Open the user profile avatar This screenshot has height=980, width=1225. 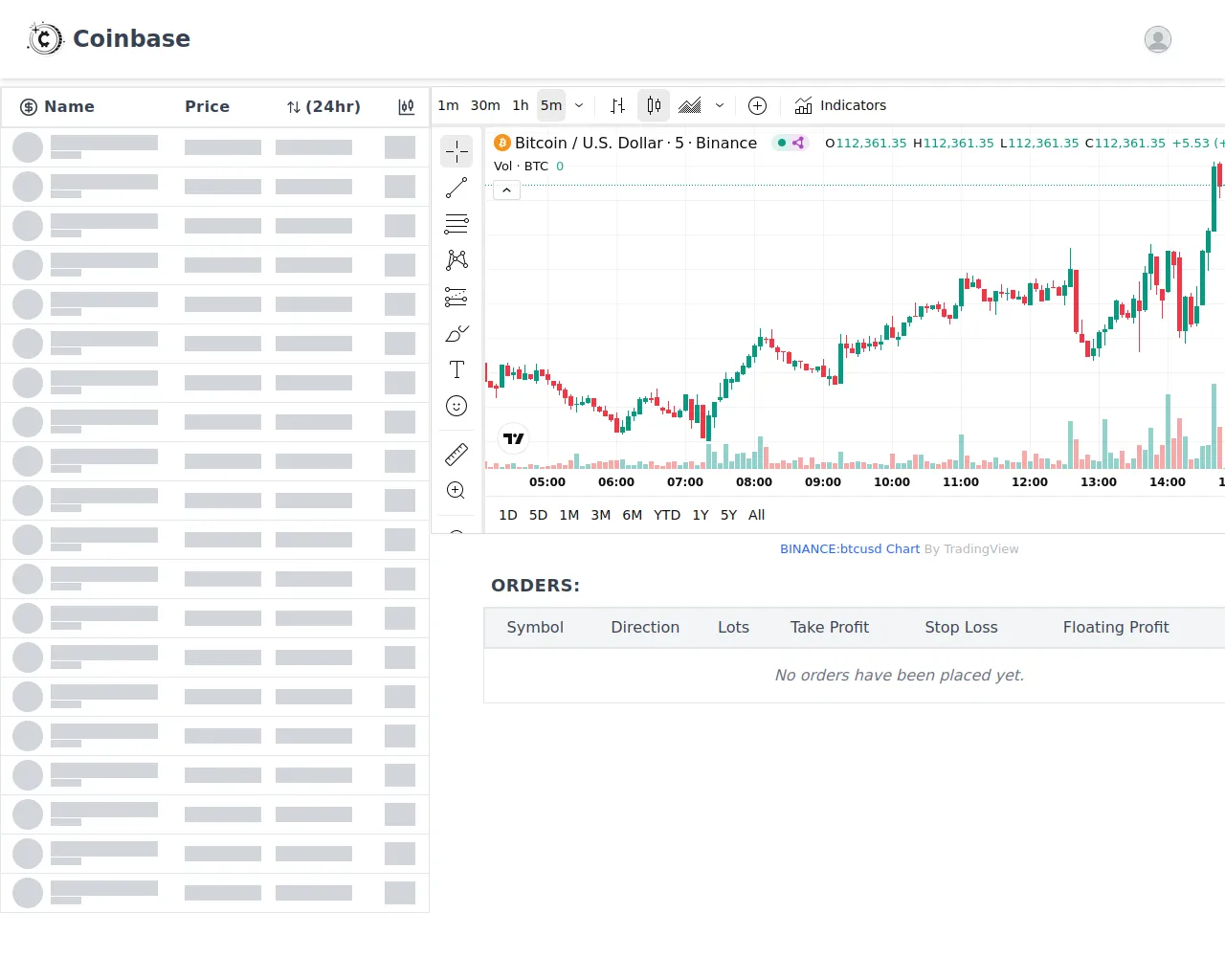[x=1158, y=39]
